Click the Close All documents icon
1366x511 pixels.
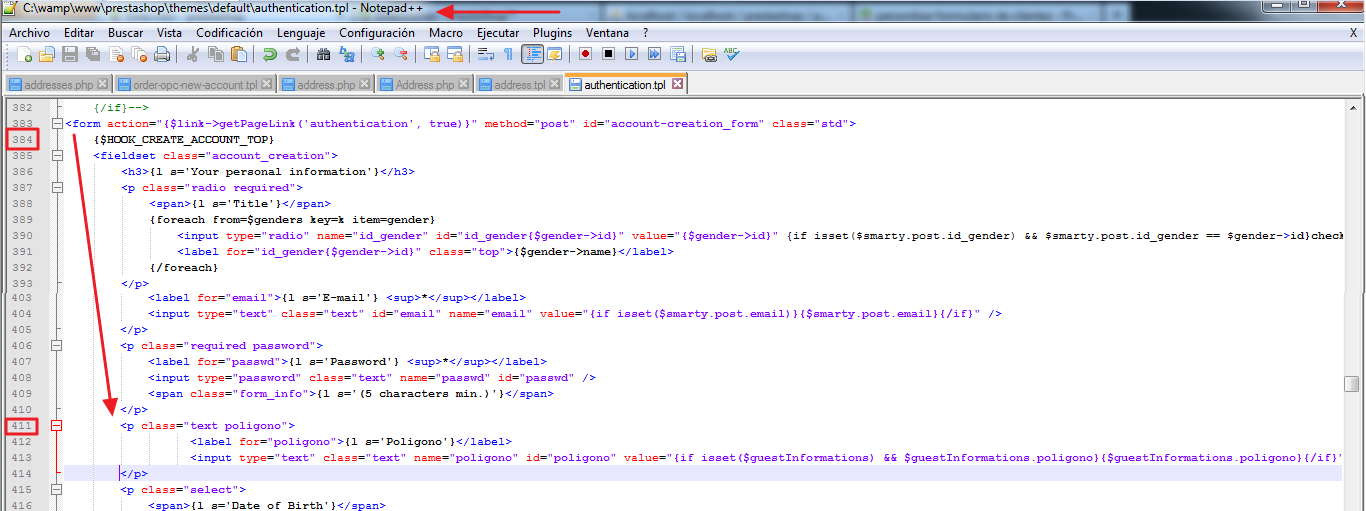coord(138,54)
